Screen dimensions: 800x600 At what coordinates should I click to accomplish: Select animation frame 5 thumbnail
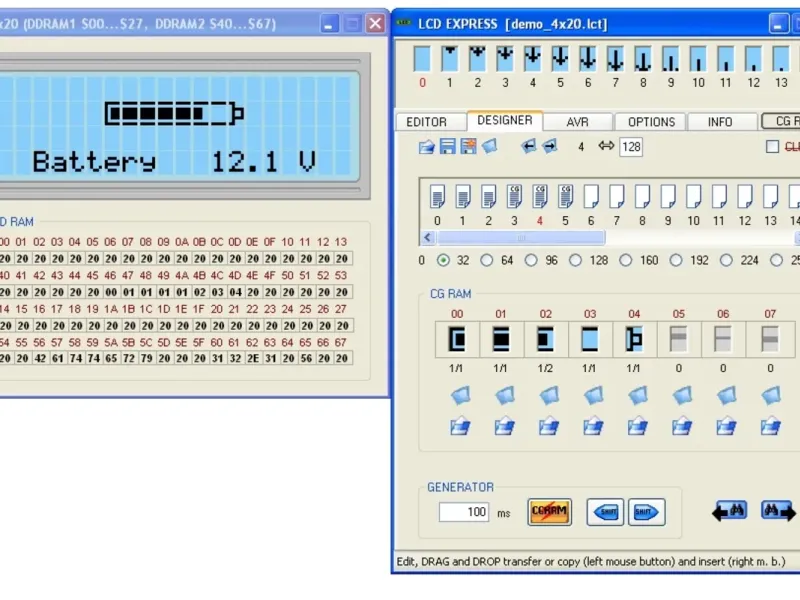pyautogui.click(x=560, y=59)
